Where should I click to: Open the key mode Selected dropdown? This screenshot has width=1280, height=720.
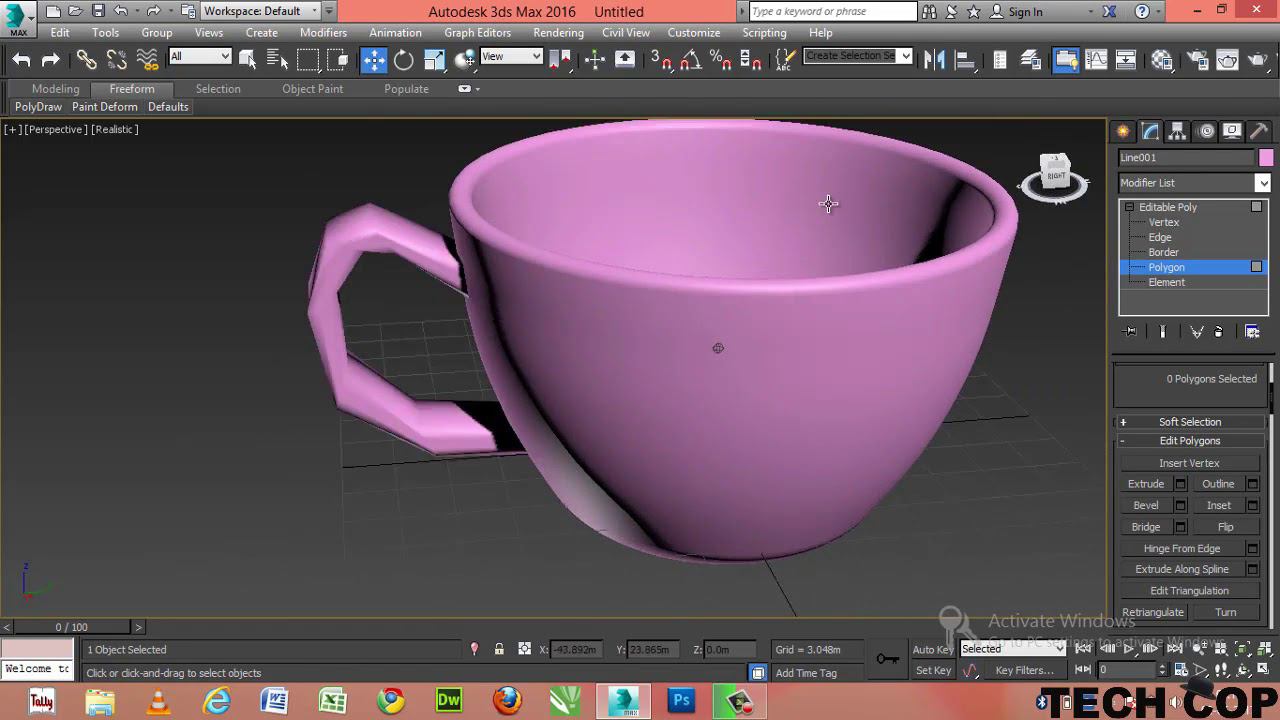pos(1012,649)
